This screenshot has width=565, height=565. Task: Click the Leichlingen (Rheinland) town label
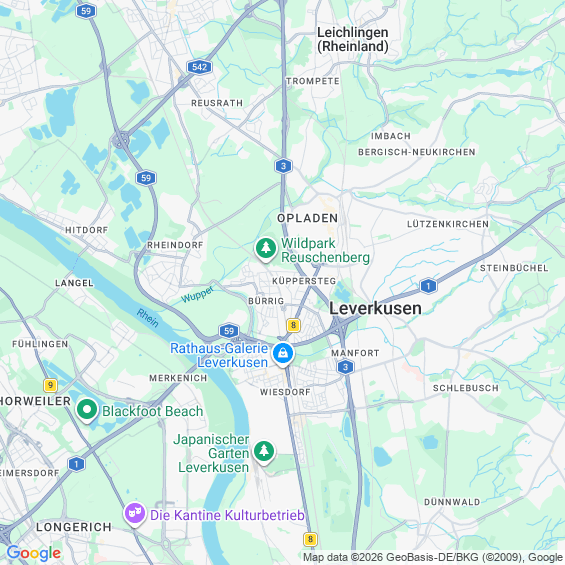pos(352,40)
